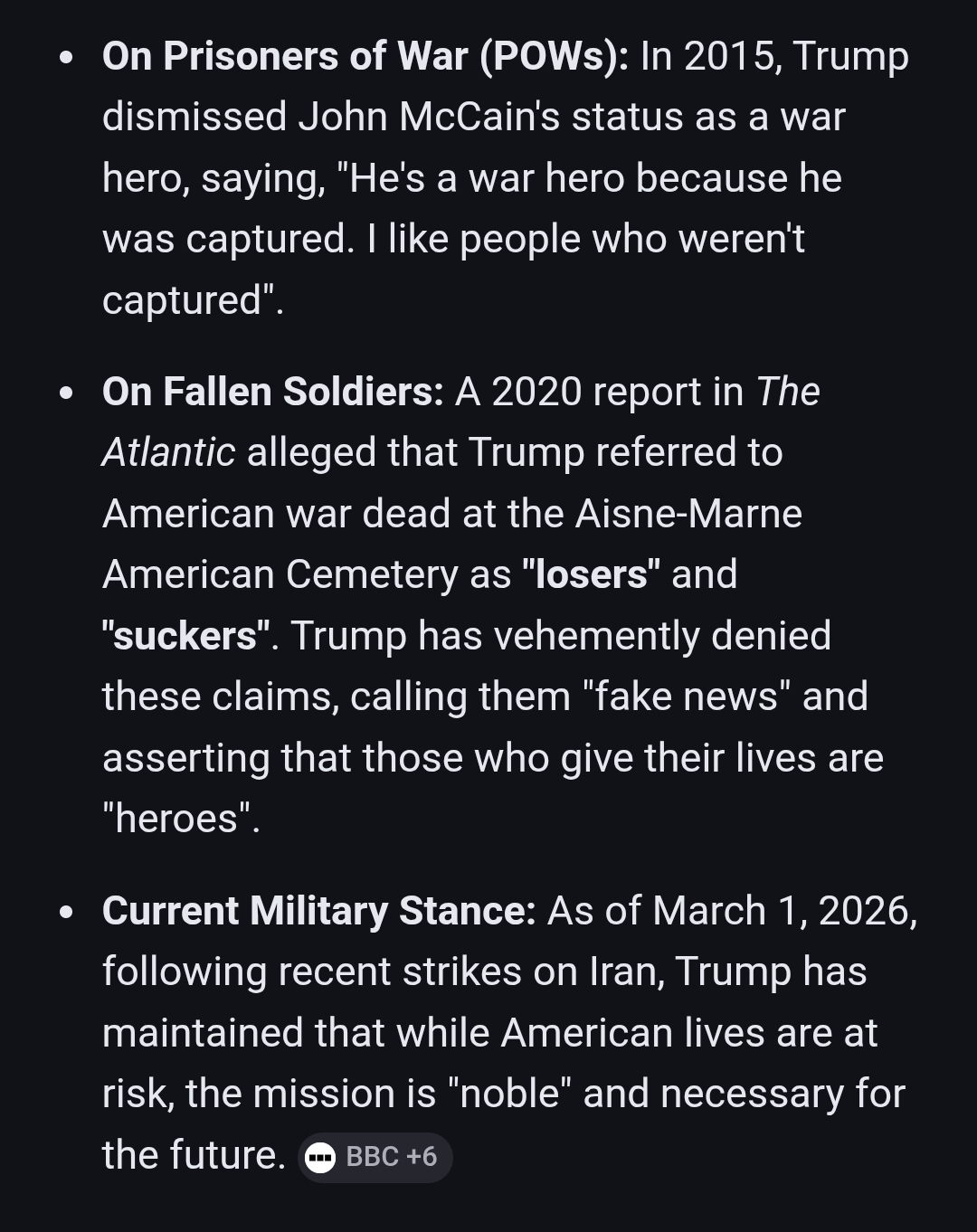Image resolution: width=977 pixels, height=1232 pixels.
Task: Click the quoted phrase "fake news"
Action: click(x=687, y=697)
